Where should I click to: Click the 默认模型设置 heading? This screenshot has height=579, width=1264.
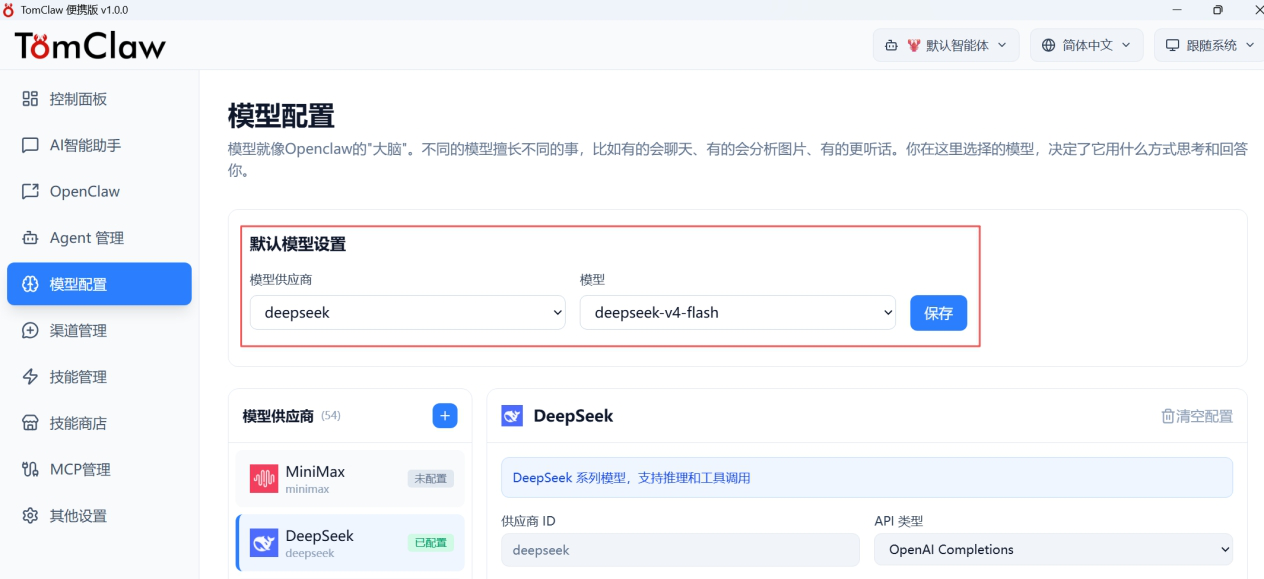298,244
